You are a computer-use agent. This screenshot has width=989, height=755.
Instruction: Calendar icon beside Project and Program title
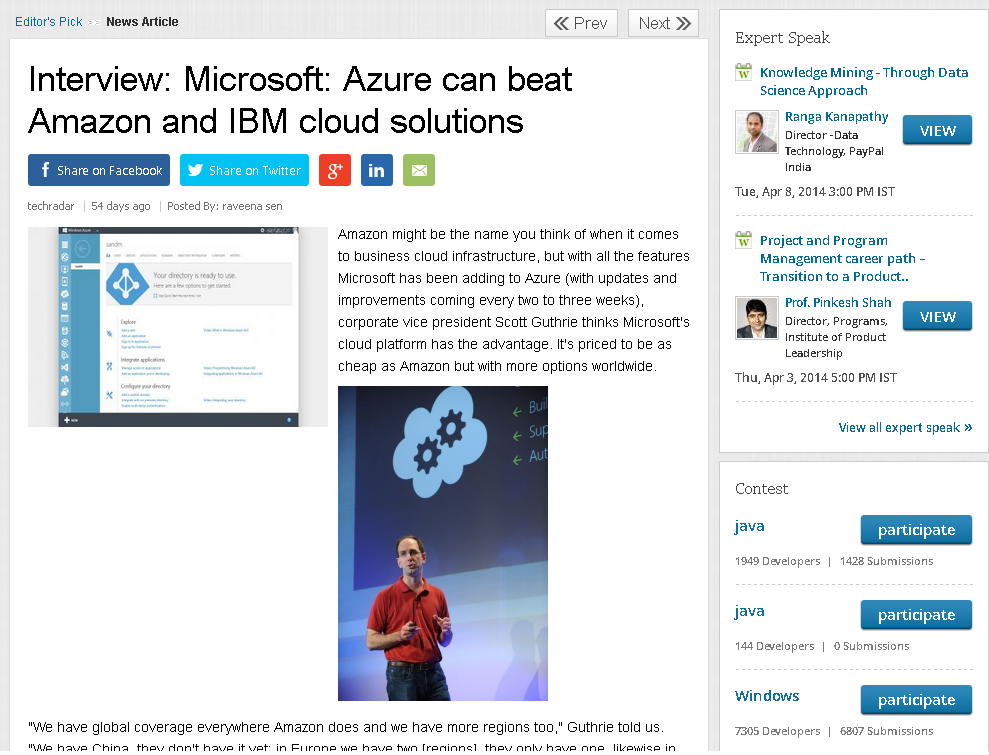[x=744, y=240]
